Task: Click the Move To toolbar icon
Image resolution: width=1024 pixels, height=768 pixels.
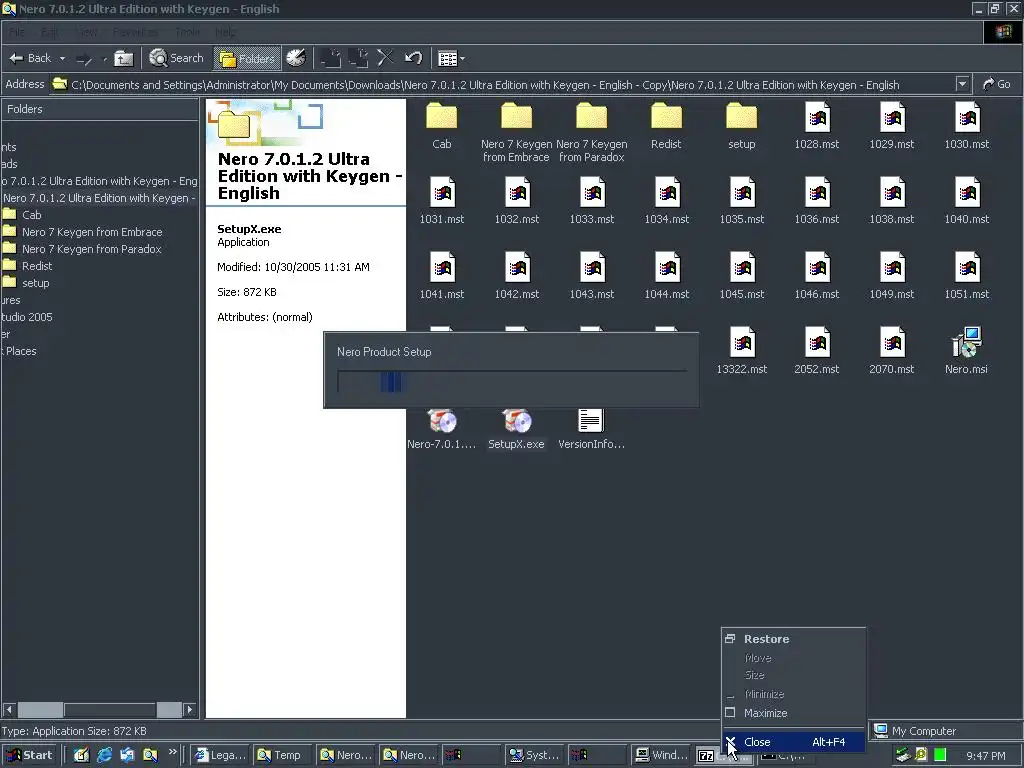Action: 330,59
